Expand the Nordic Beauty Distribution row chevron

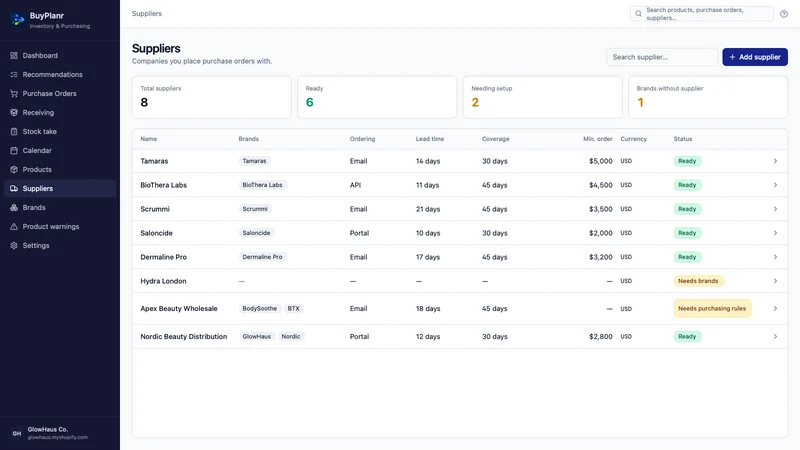click(x=775, y=337)
